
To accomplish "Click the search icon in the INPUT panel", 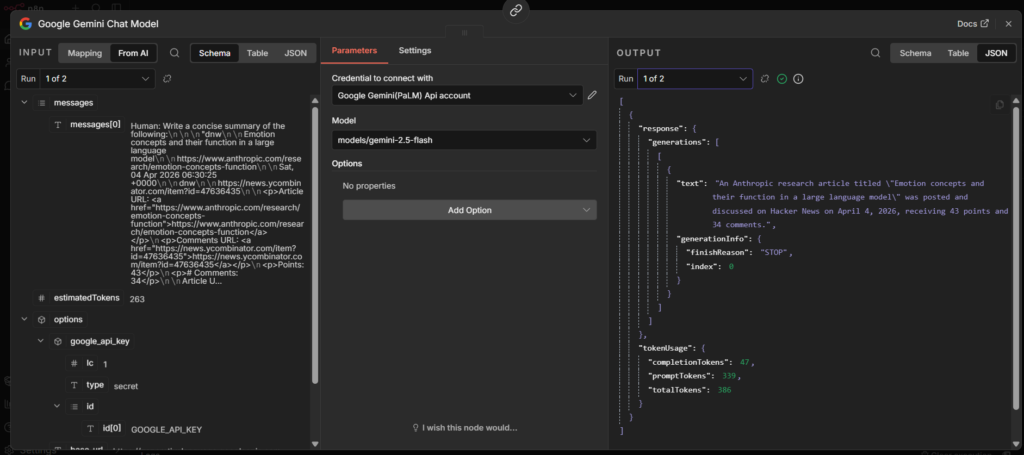I will 175,53.
